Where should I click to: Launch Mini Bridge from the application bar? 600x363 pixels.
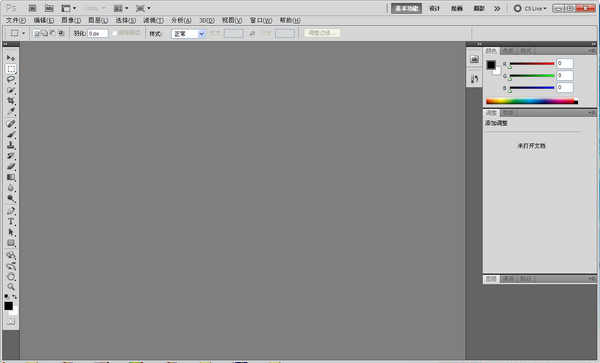[x=49, y=8]
